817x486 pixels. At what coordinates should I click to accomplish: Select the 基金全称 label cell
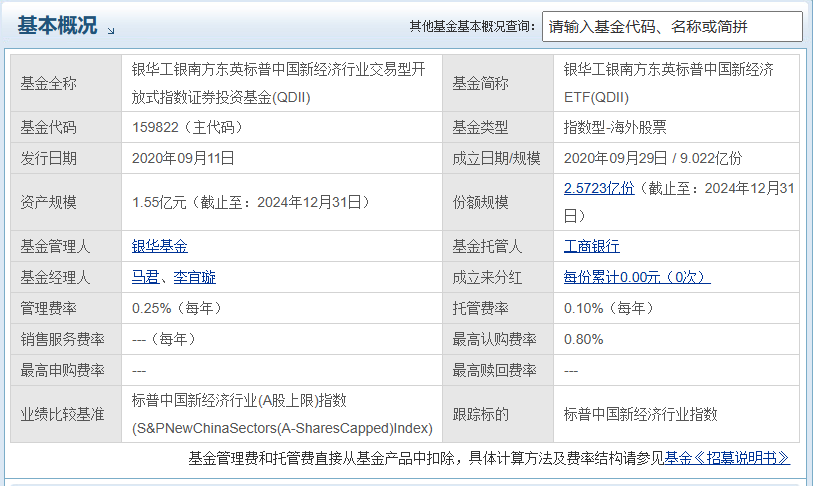pyautogui.click(x=66, y=83)
